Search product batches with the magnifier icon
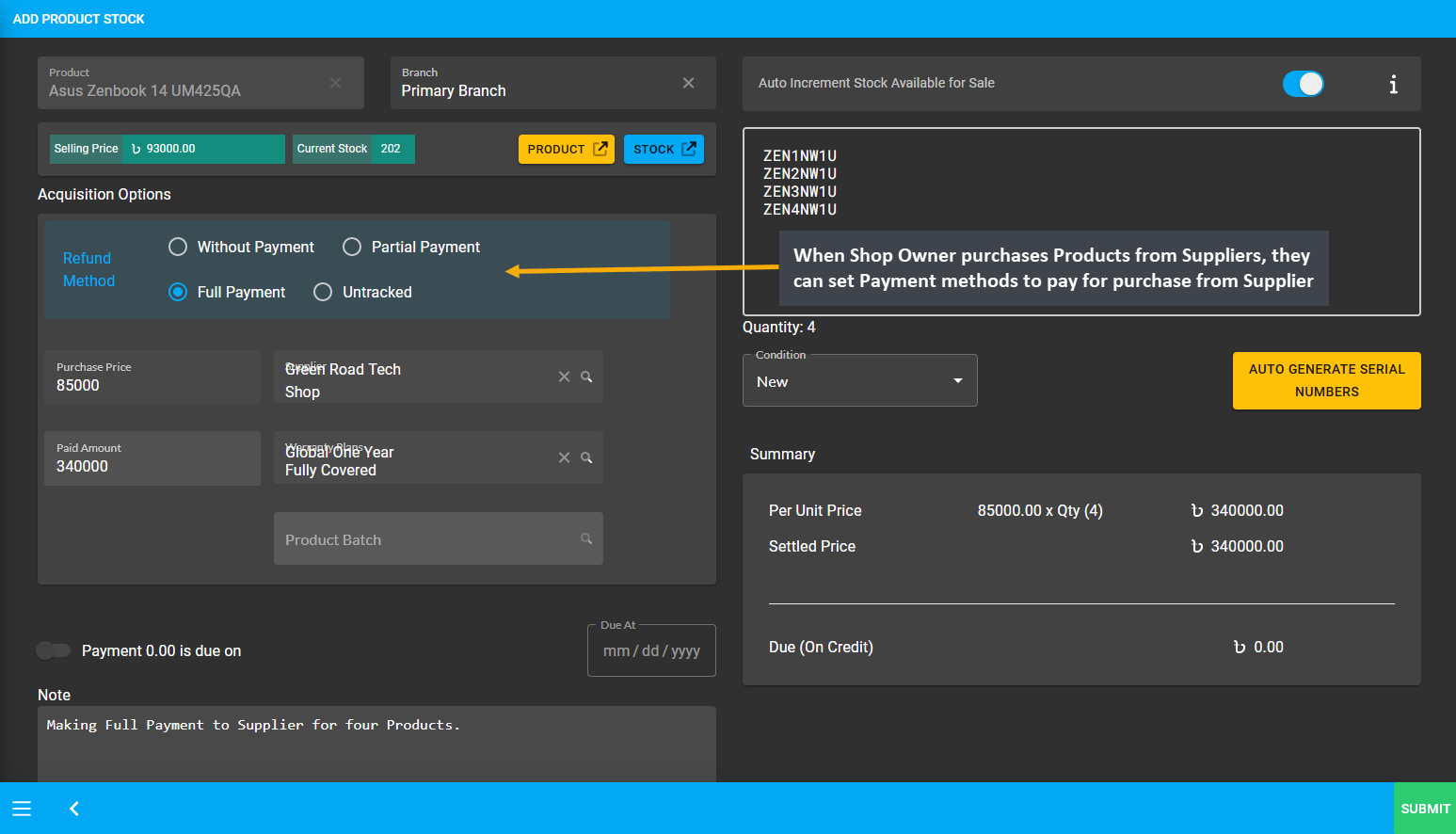The height and width of the screenshot is (834, 1456). [x=586, y=538]
